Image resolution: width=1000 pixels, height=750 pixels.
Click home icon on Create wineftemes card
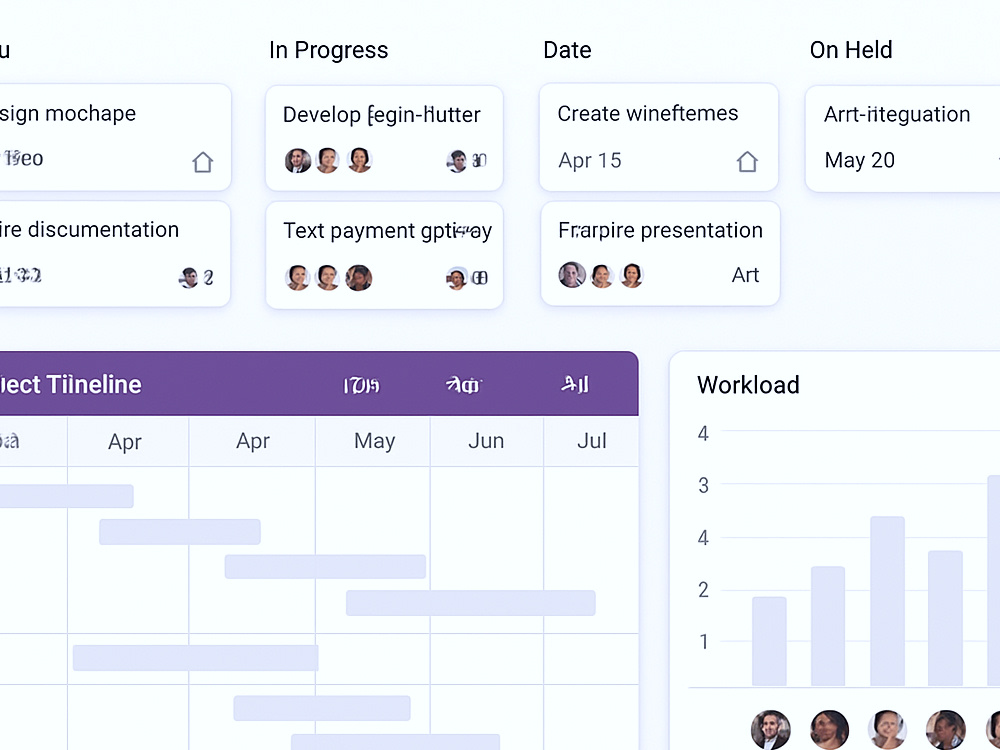(x=747, y=161)
